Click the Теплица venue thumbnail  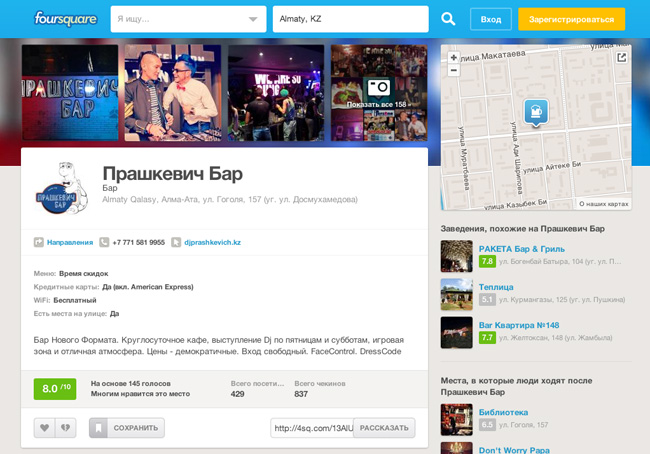coord(456,294)
